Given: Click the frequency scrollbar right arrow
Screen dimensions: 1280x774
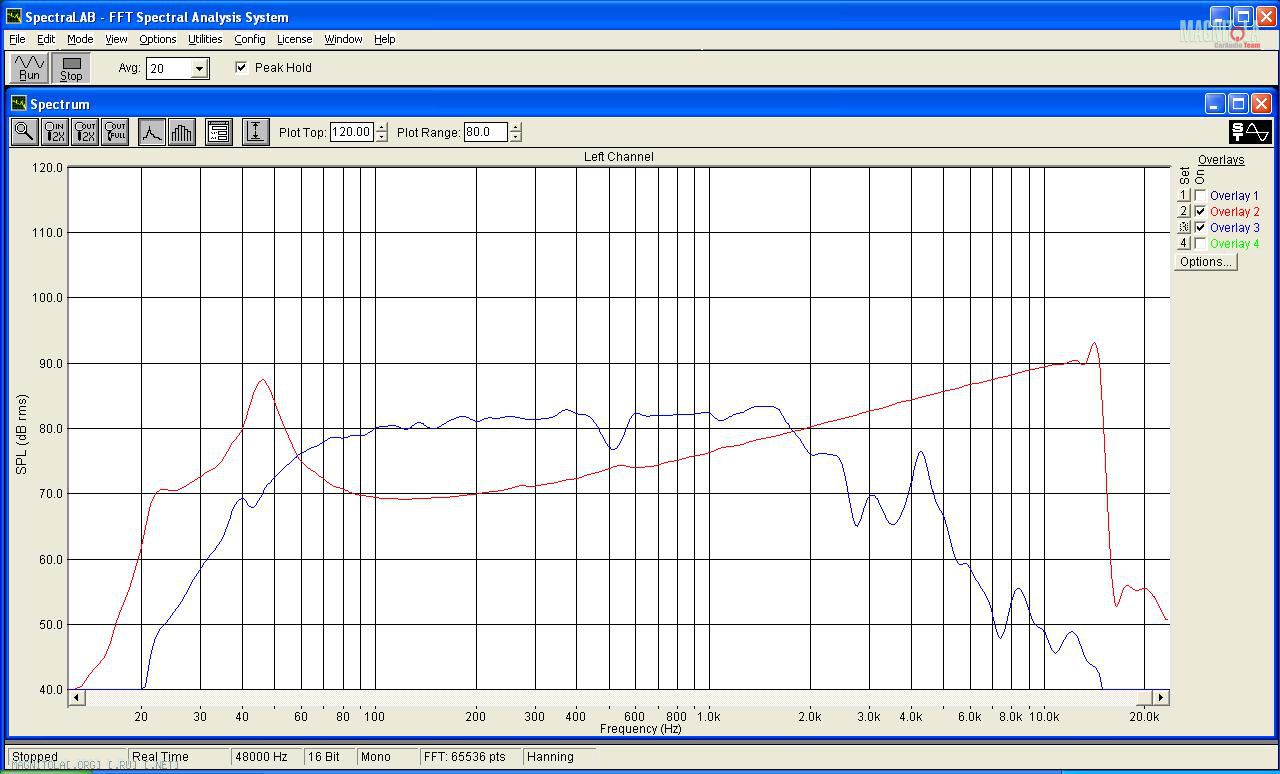Looking at the screenshot, I should pos(1161,697).
